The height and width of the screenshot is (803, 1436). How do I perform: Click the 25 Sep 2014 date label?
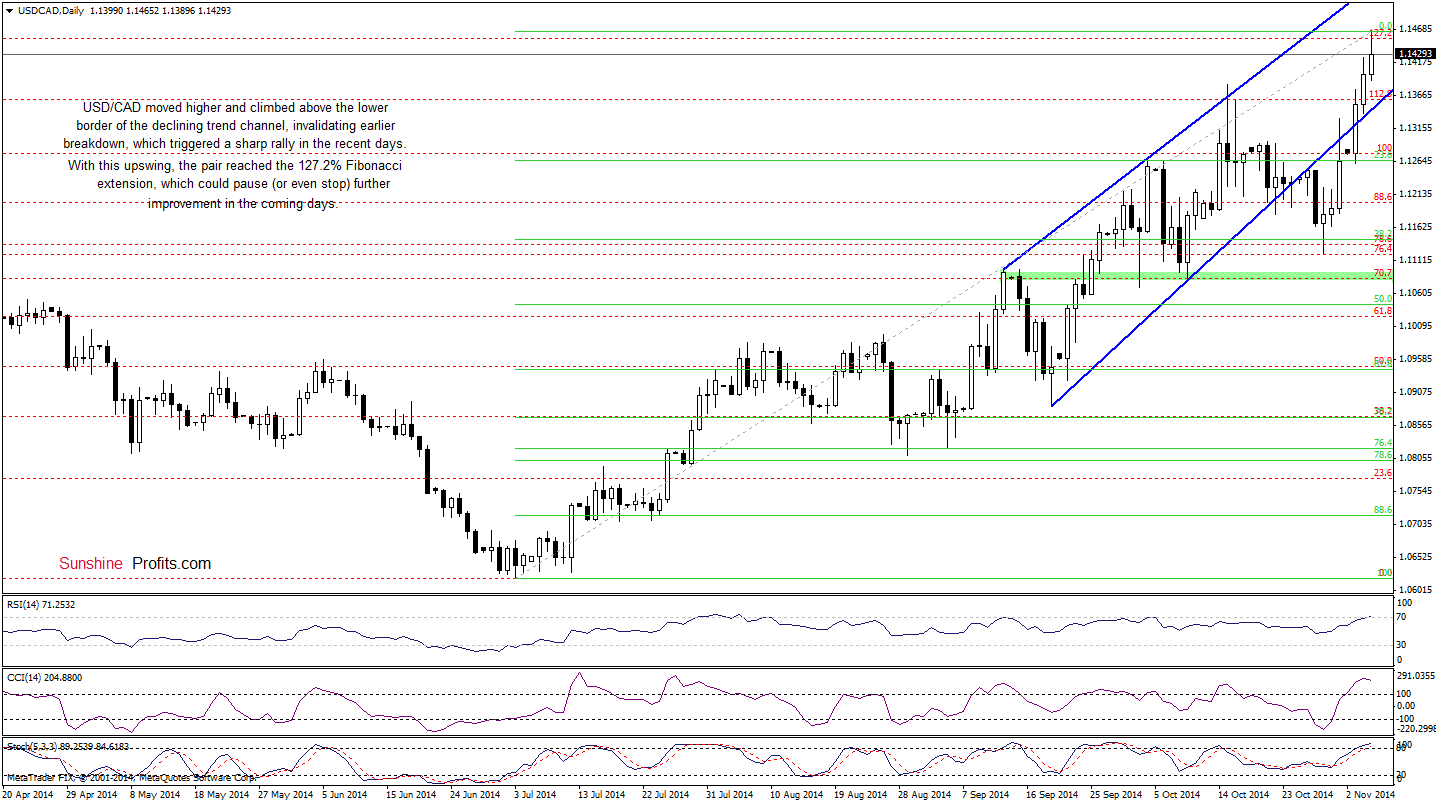1114,795
